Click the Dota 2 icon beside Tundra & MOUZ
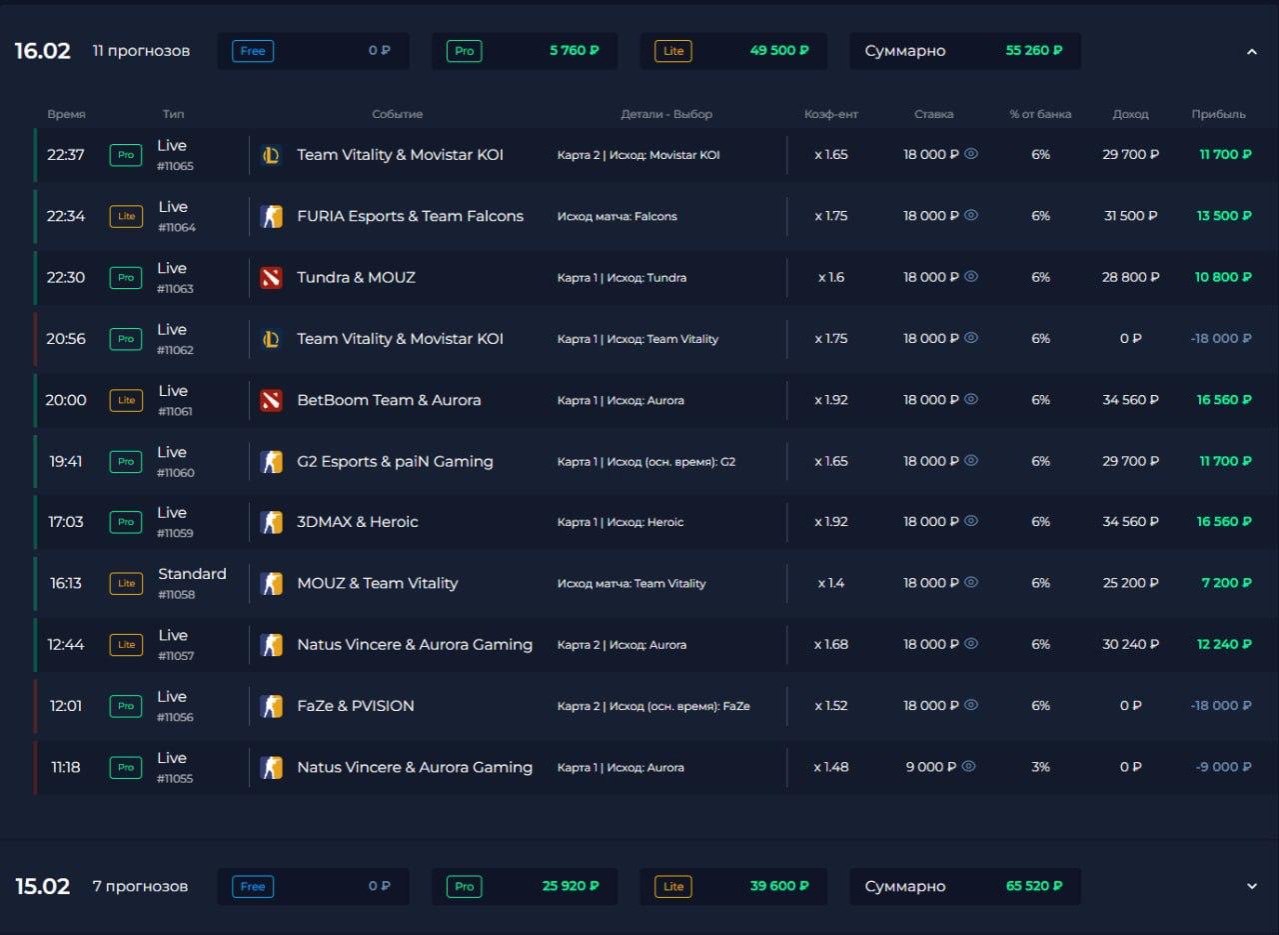The width and height of the screenshot is (1279, 935). click(271, 277)
